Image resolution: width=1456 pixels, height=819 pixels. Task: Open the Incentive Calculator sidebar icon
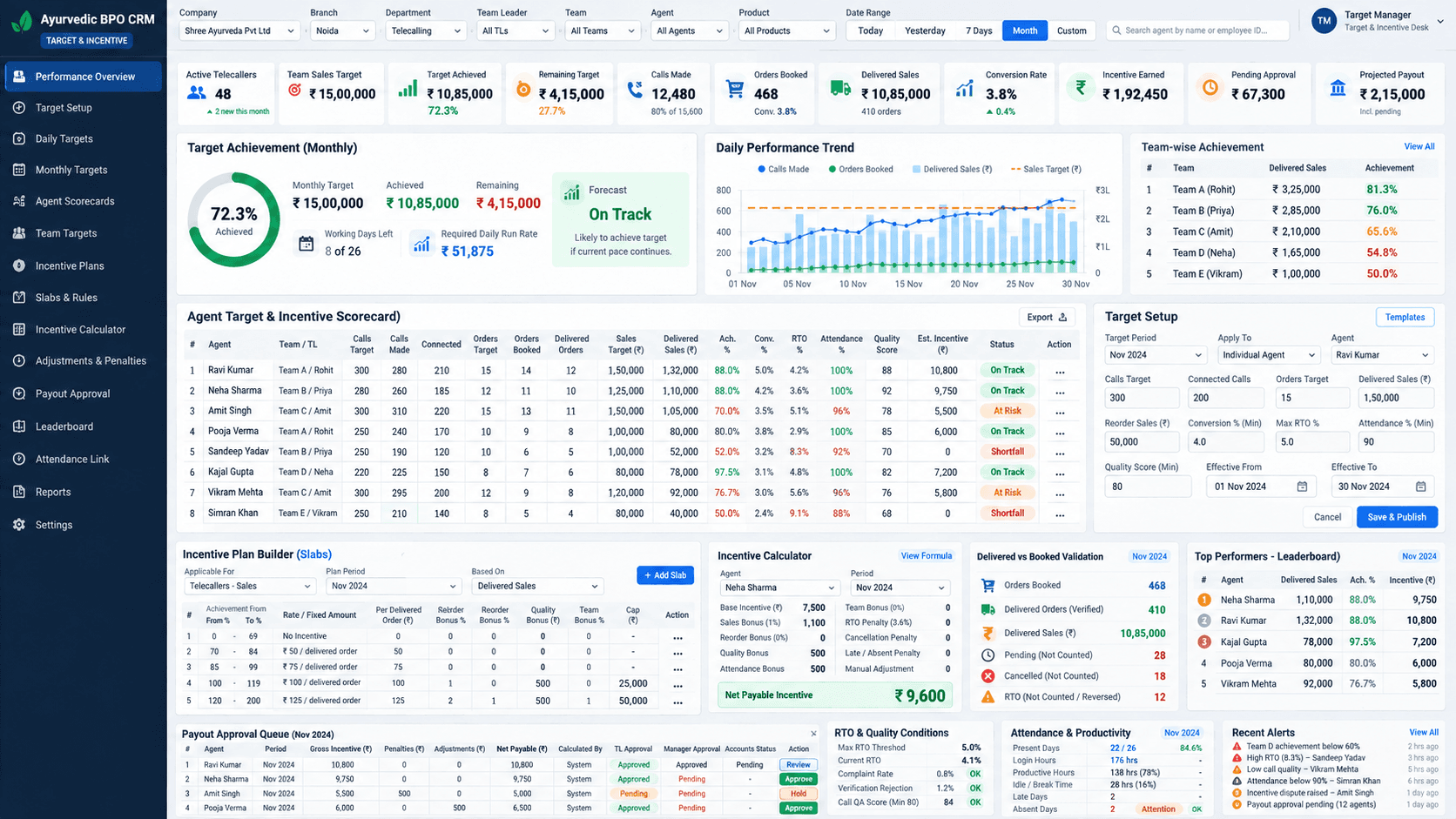coord(19,329)
